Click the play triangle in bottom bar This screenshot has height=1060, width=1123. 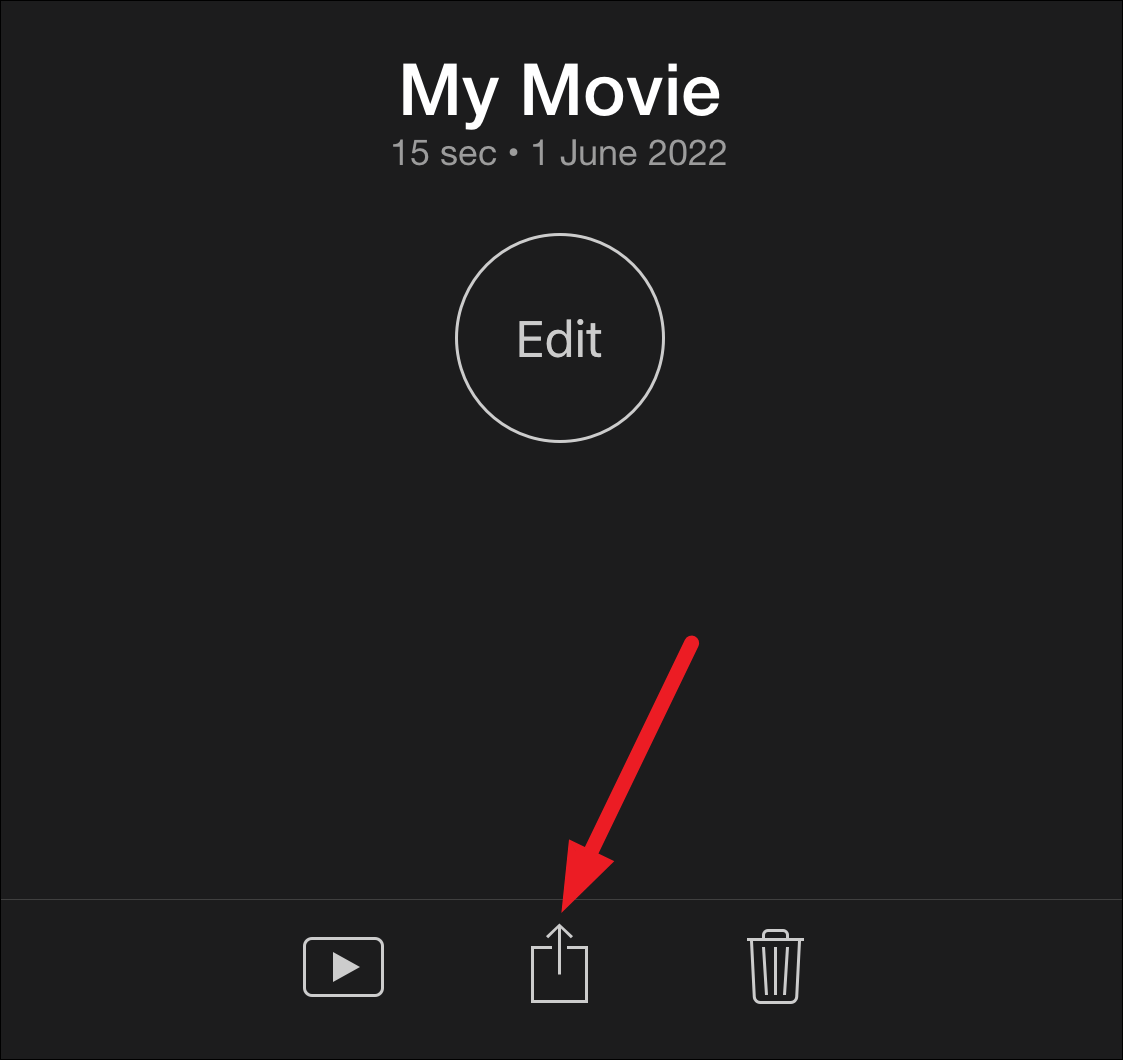coord(345,968)
